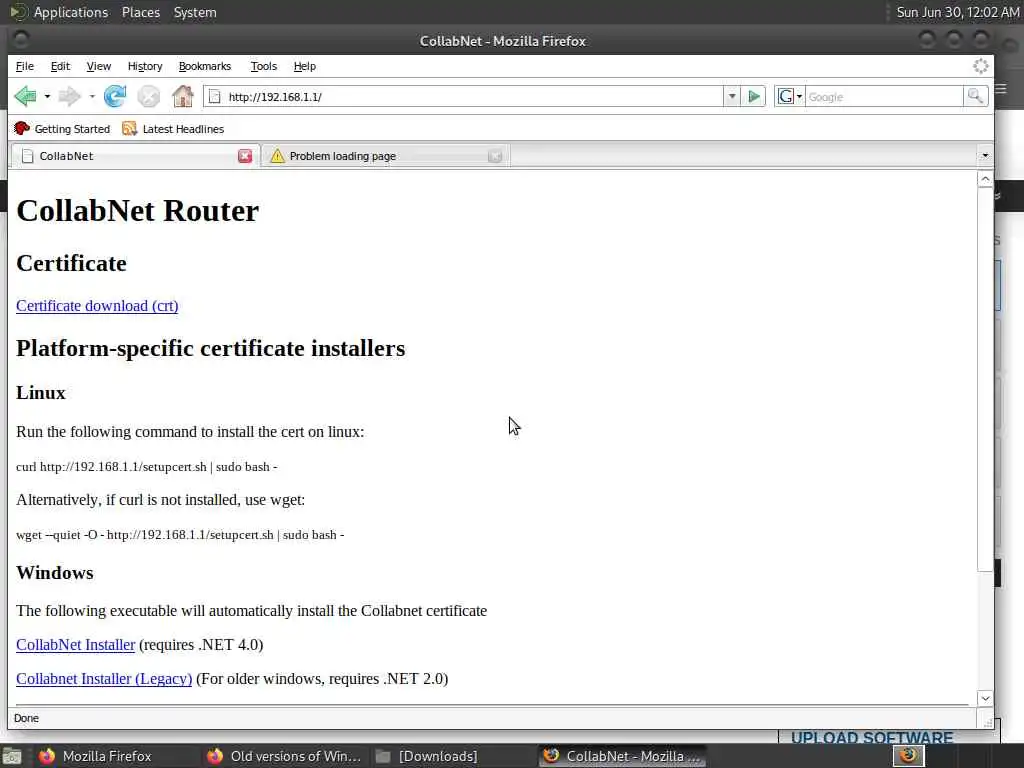Expand the address bar history dropdown
Viewport: 1024px width, 768px height.
tap(732, 97)
